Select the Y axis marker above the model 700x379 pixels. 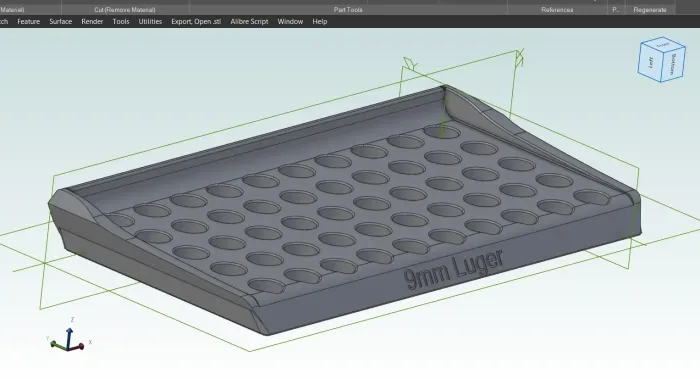411,64
